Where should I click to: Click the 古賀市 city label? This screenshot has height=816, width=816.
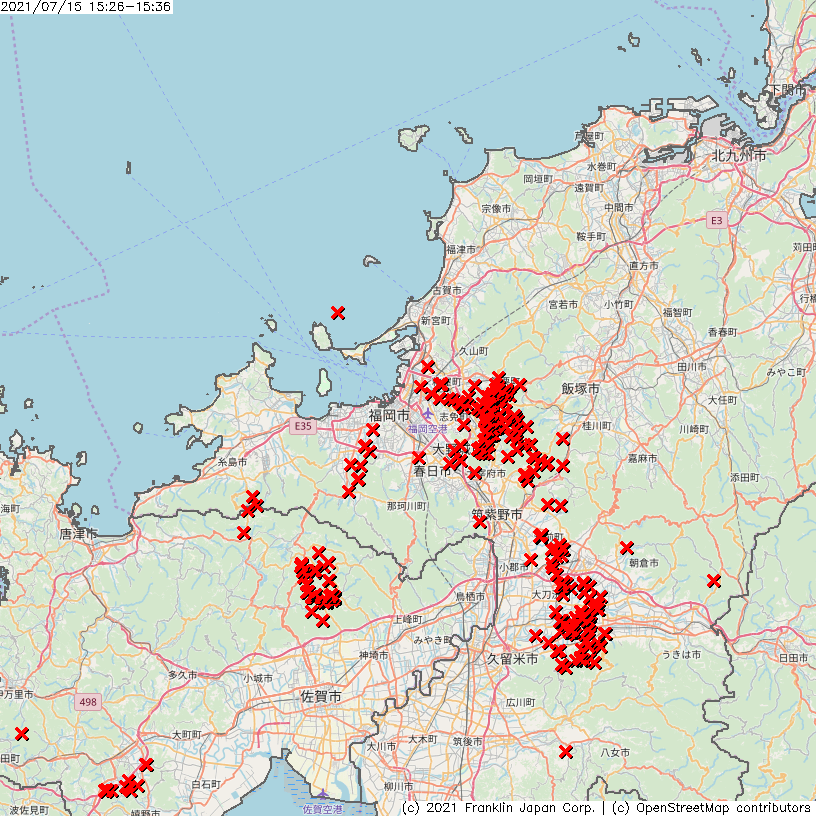click(x=447, y=290)
